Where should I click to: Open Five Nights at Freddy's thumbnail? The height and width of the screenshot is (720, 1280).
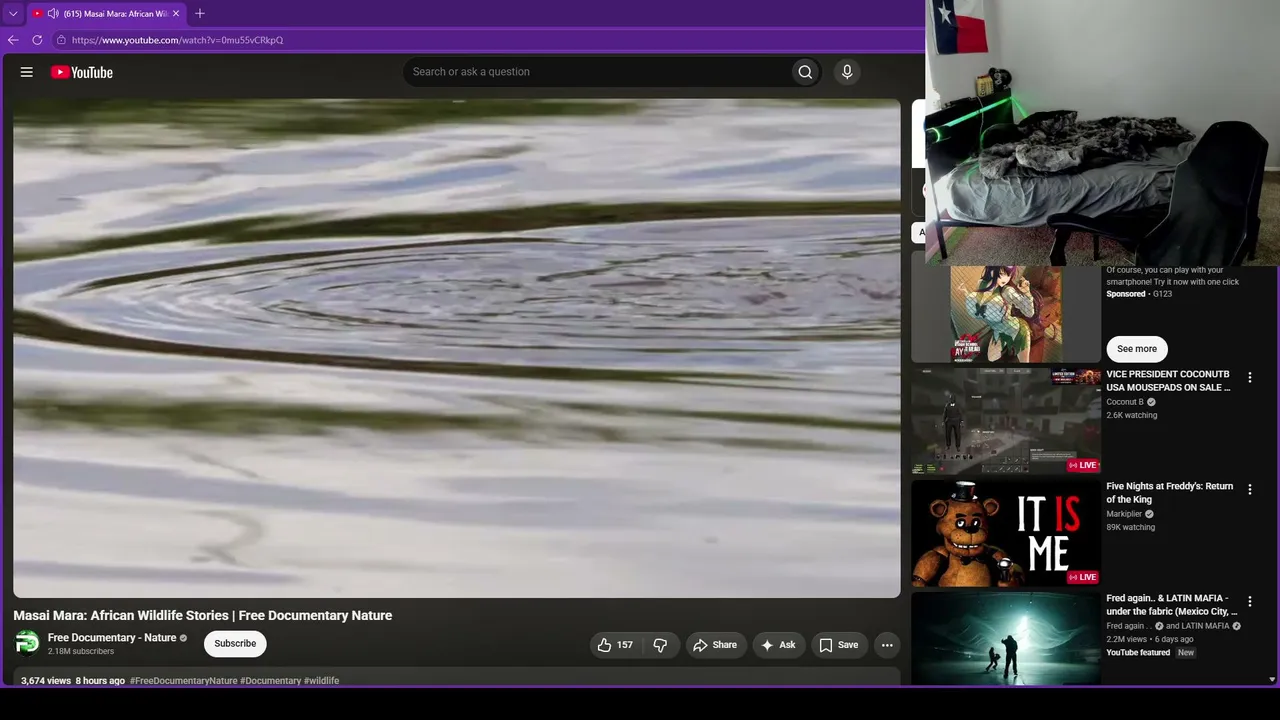click(1006, 533)
